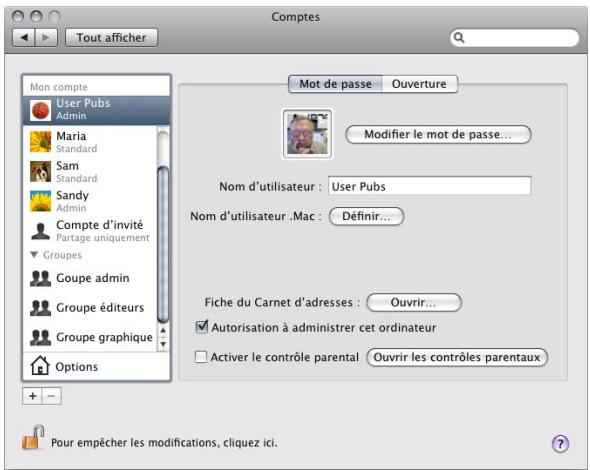Select the User Pubs basketball avatar
Image resolution: width=590 pixels, height=470 pixels.
pos(40,110)
